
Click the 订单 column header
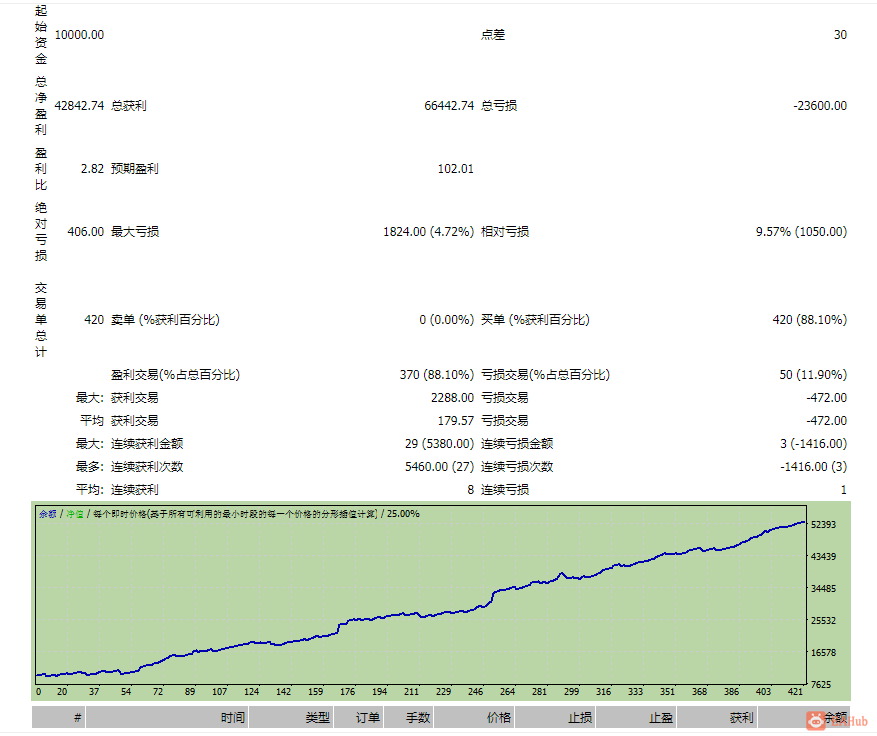(360, 718)
